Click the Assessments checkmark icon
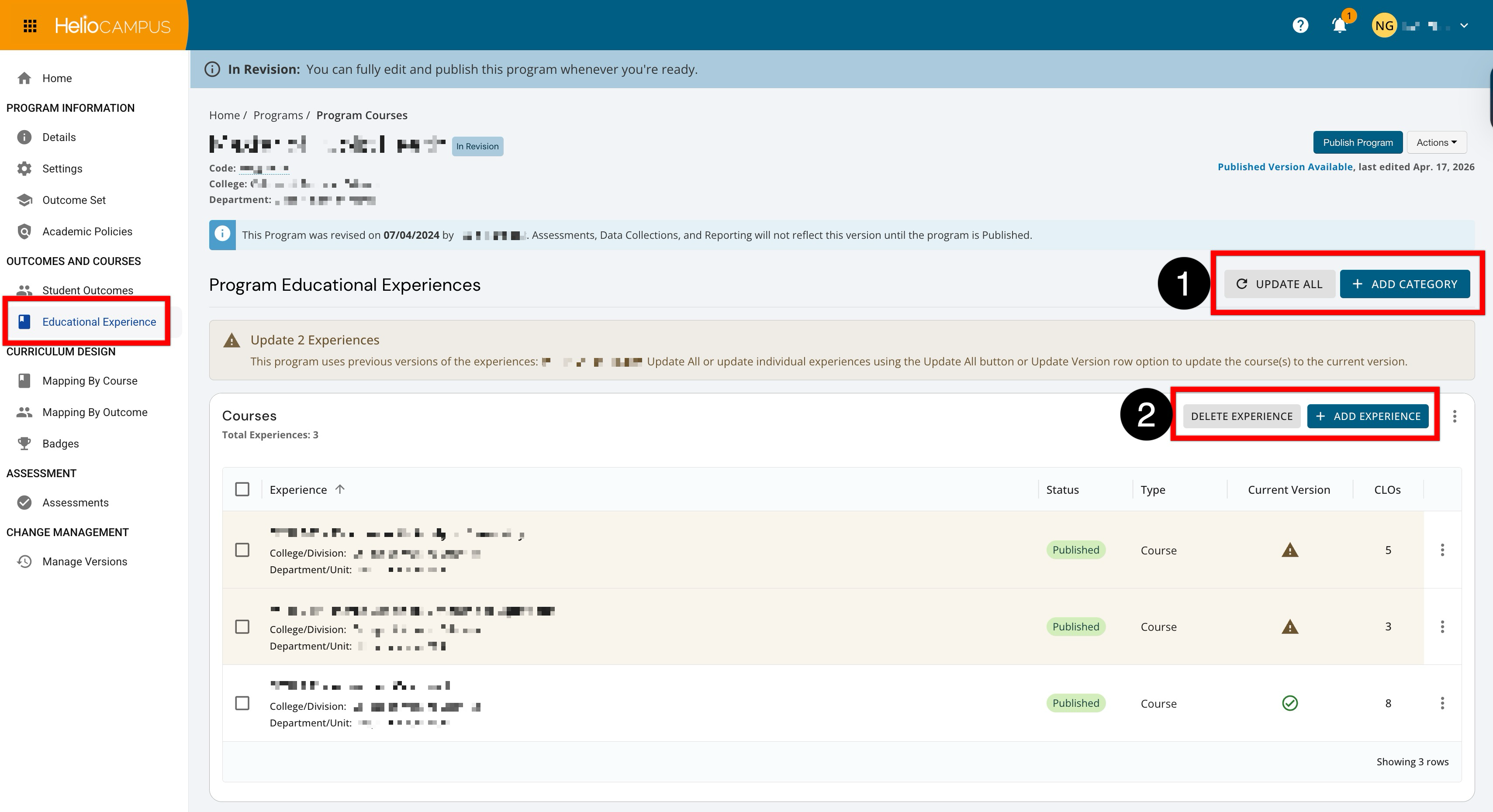This screenshot has width=1493, height=812. 24,503
